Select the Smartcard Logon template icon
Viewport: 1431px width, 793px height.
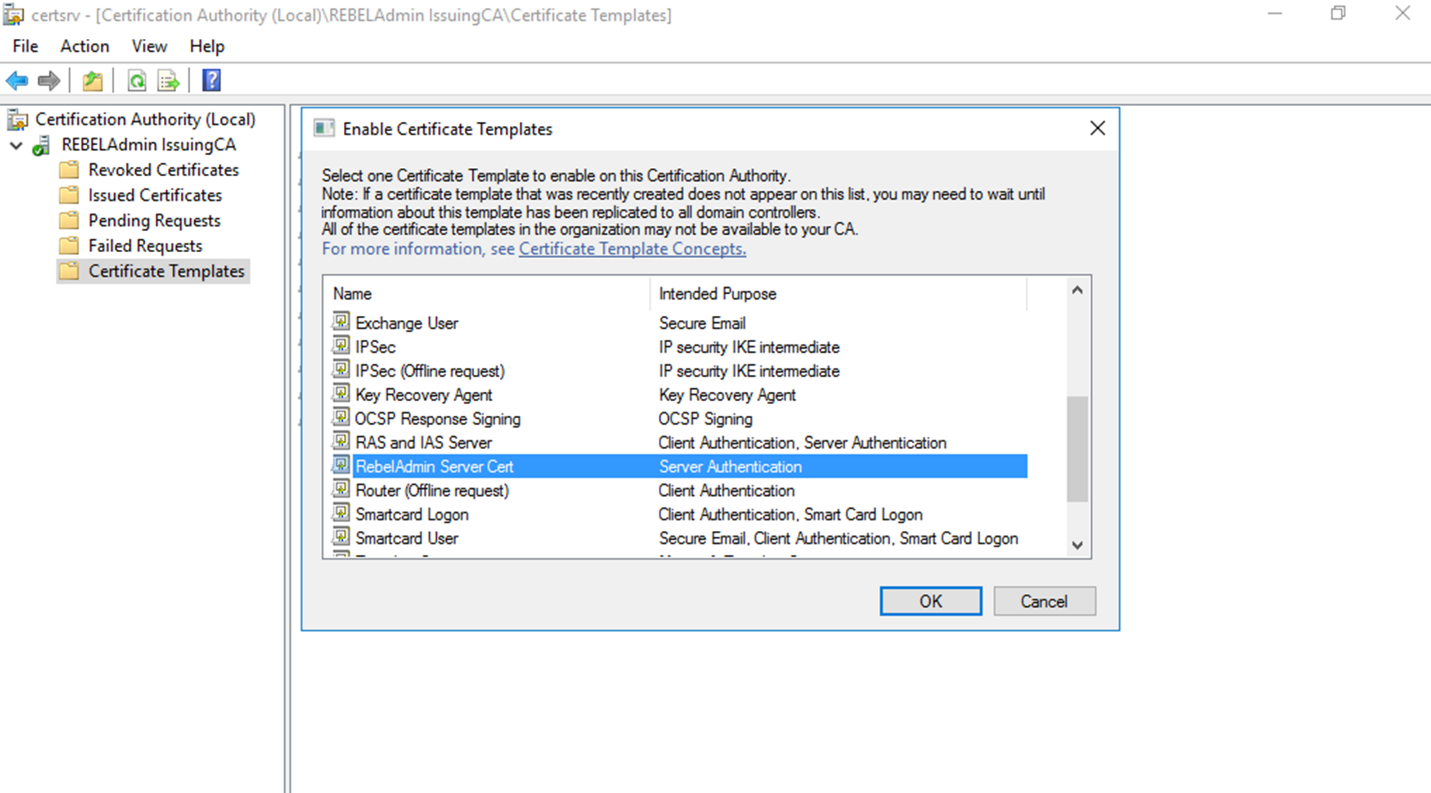pyautogui.click(x=340, y=514)
